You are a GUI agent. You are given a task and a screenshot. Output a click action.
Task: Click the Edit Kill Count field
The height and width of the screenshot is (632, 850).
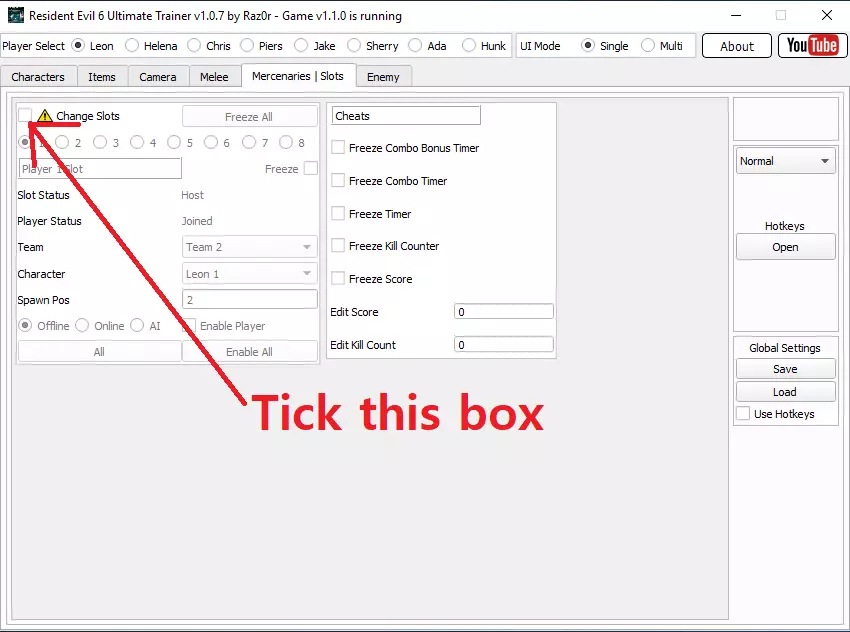pos(504,345)
